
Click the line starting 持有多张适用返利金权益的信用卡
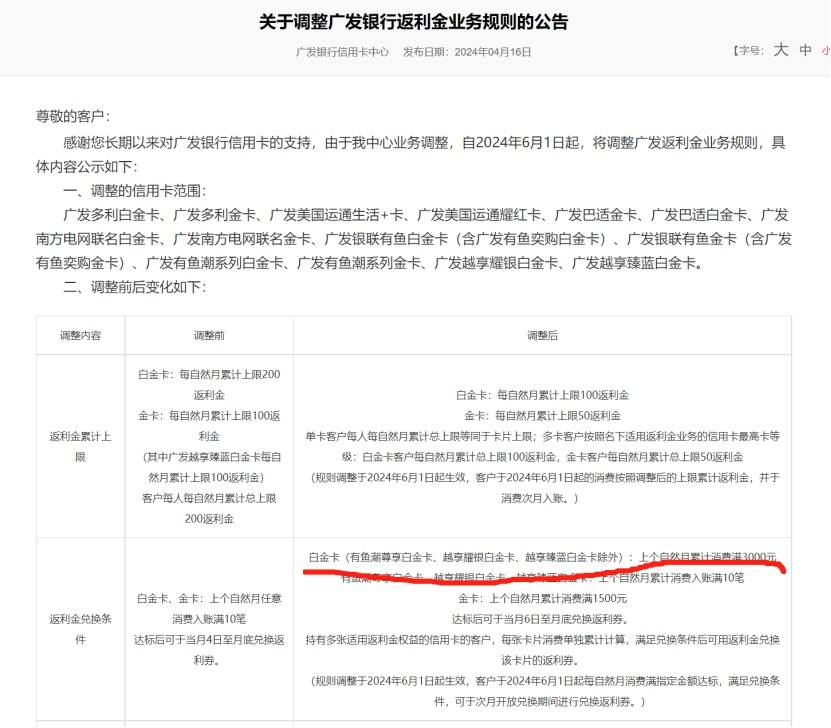pyautogui.click(x=542, y=650)
